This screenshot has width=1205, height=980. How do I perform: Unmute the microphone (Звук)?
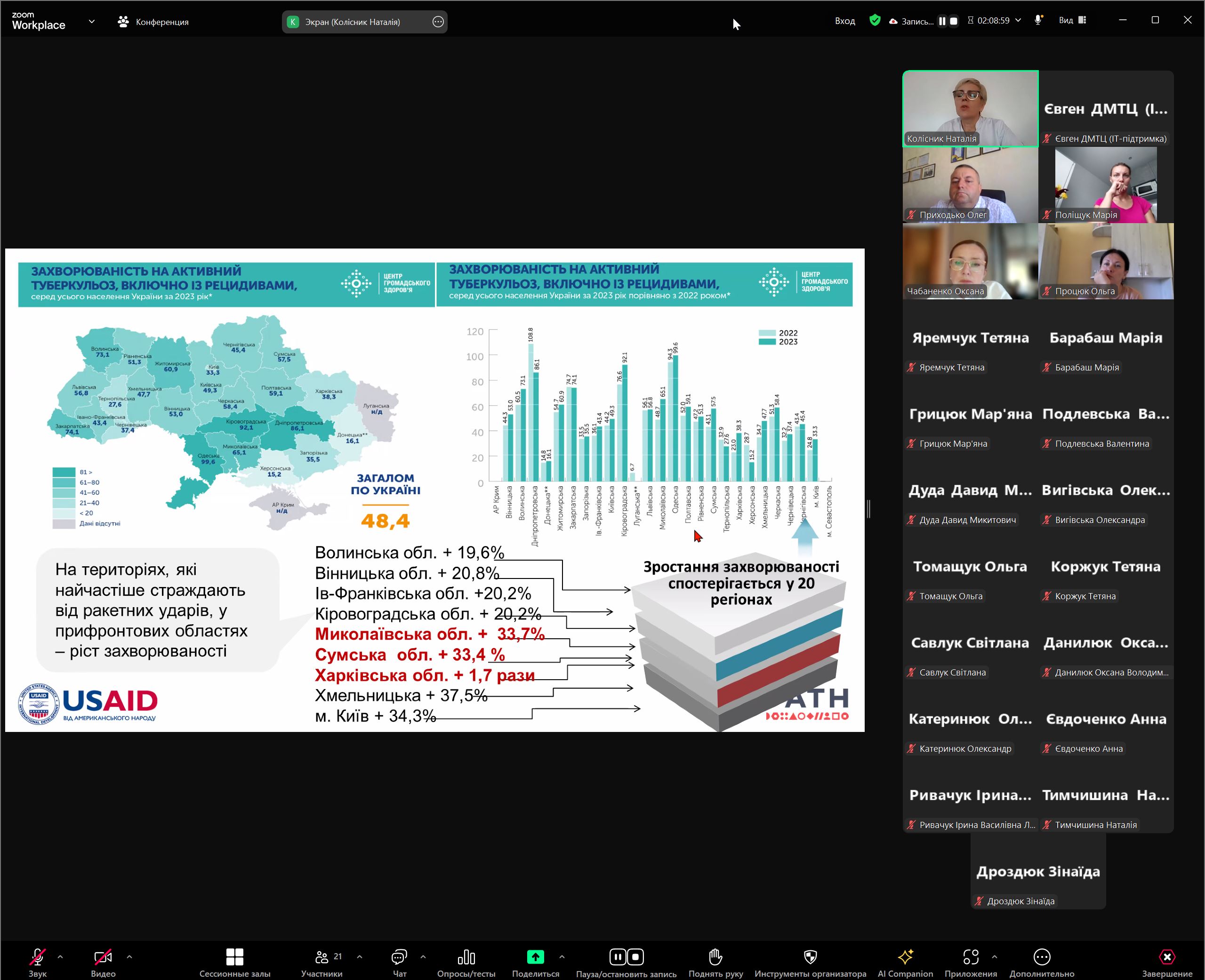point(37,957)
